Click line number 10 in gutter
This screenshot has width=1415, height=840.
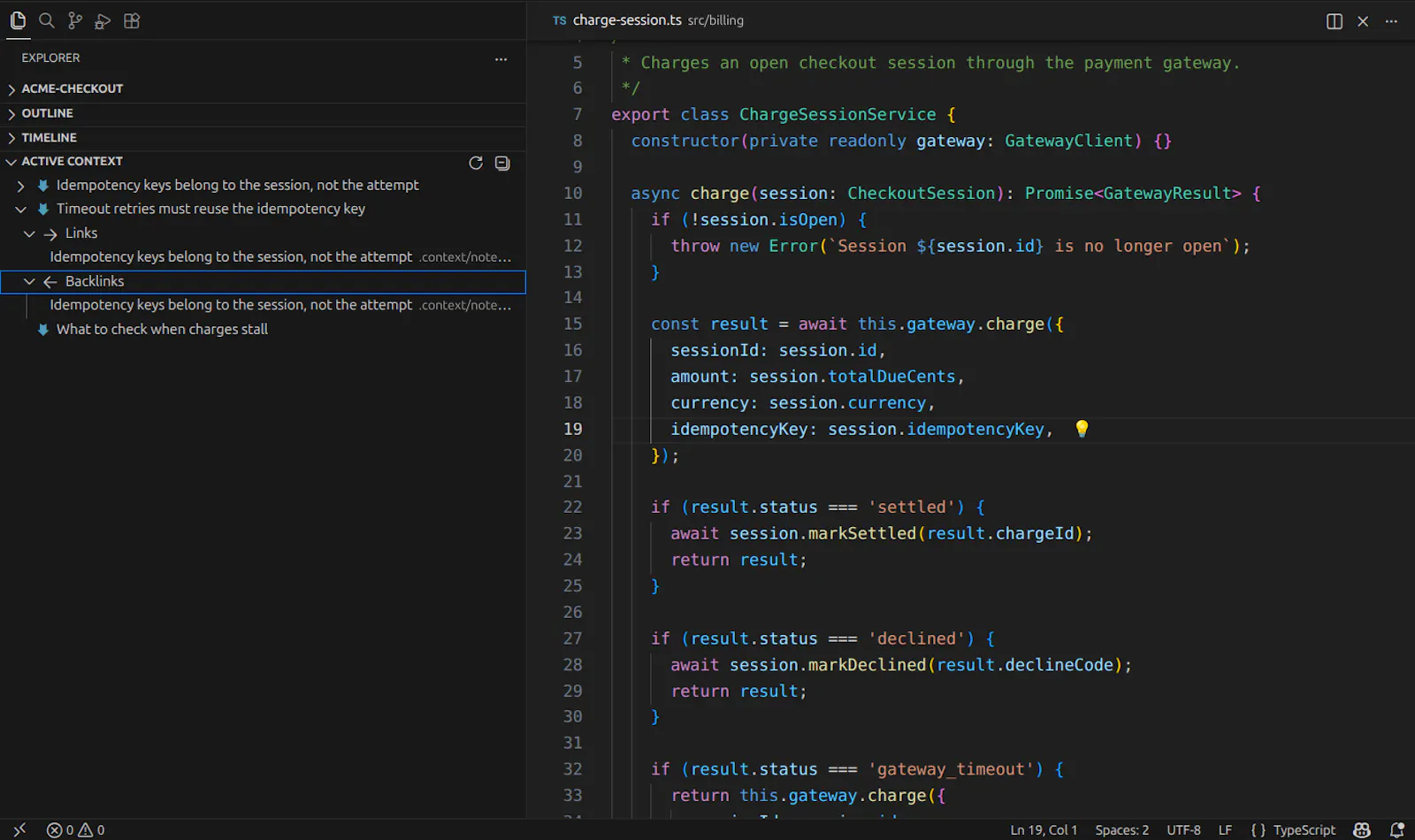pyautogui.click(x=573, y=194)
